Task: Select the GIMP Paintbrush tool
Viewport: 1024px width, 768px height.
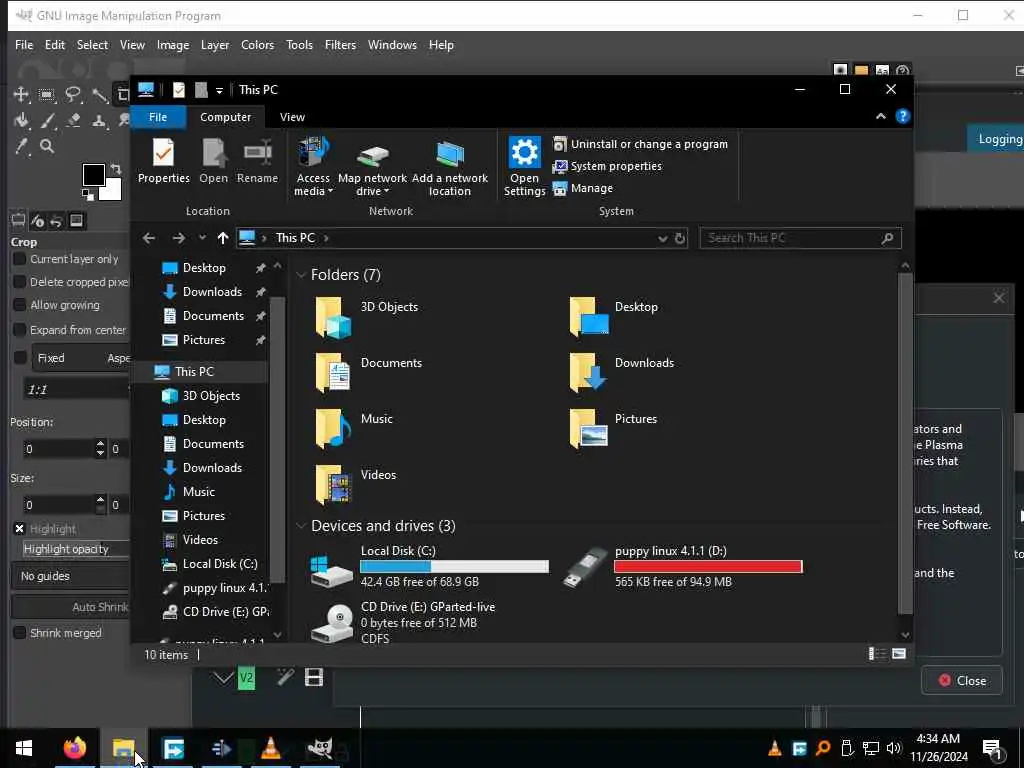Action: 47,121
